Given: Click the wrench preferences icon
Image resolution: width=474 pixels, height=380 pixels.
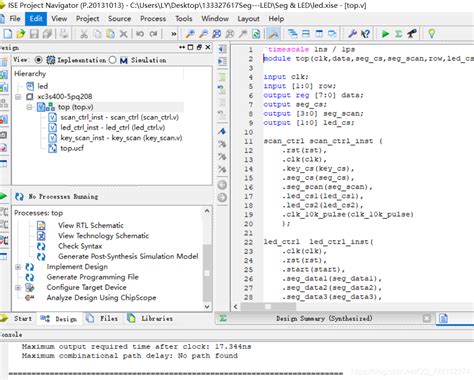Looking at the screenshot, I should click(352, 34).
